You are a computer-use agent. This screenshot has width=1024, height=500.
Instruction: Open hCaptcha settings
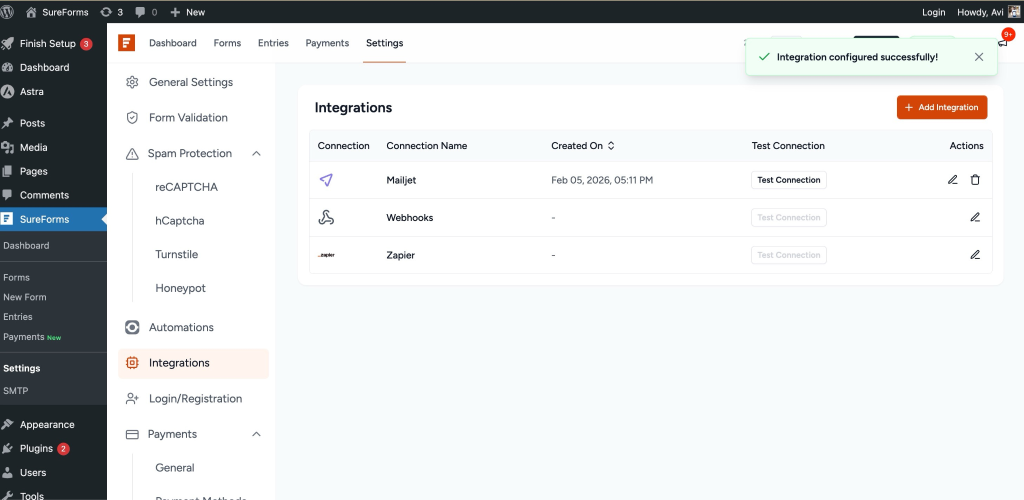(x=180, y=221)
